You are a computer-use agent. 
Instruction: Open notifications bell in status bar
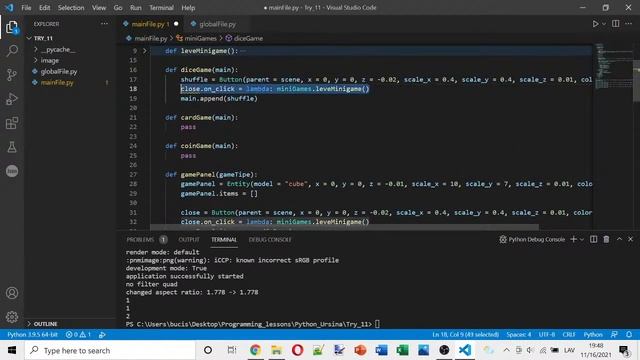629,334
